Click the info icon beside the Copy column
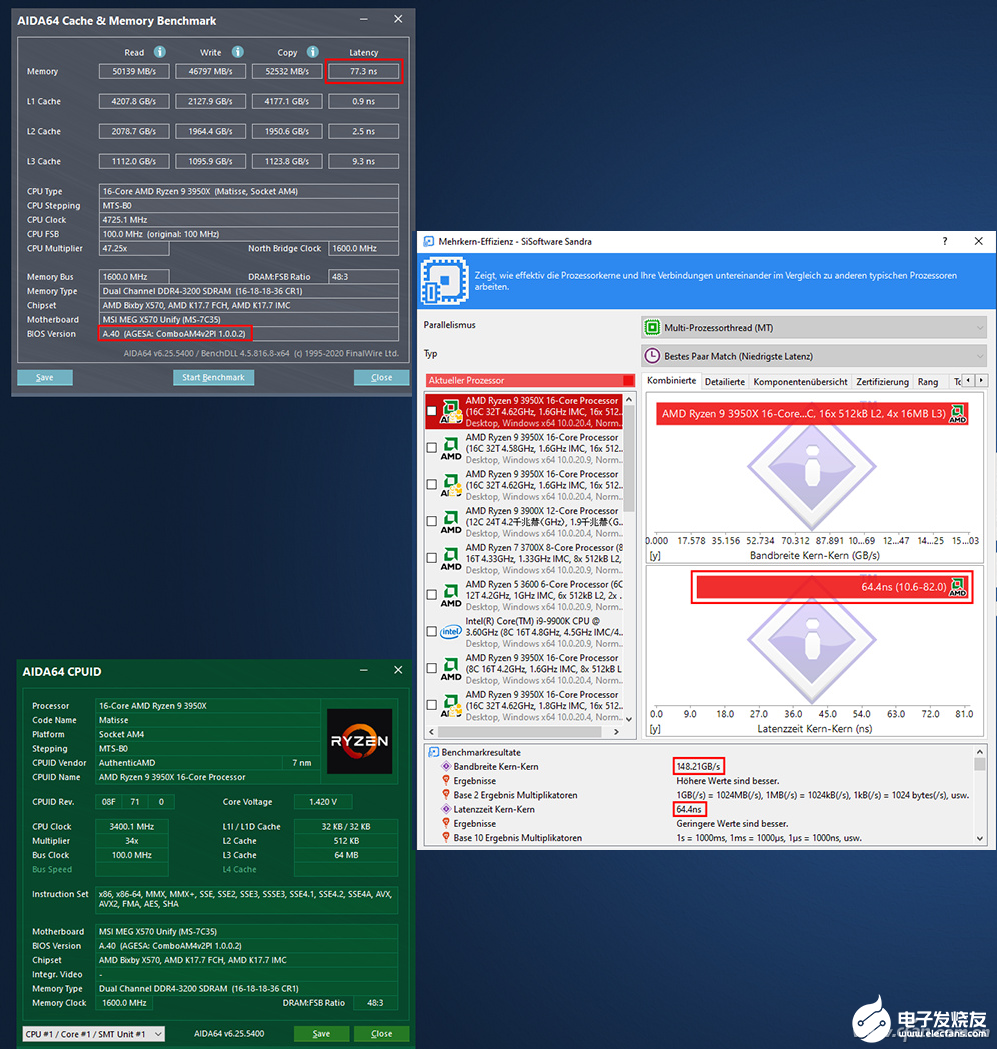This screenshot has height=1049, width=997. coord(312,52)
